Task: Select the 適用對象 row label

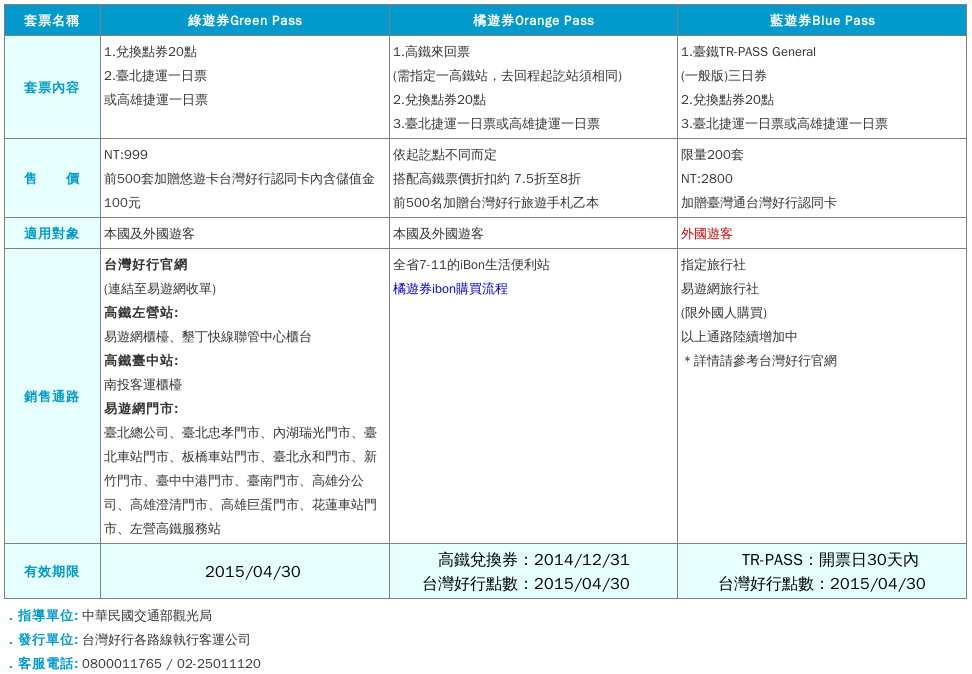Action: point(52,234)
